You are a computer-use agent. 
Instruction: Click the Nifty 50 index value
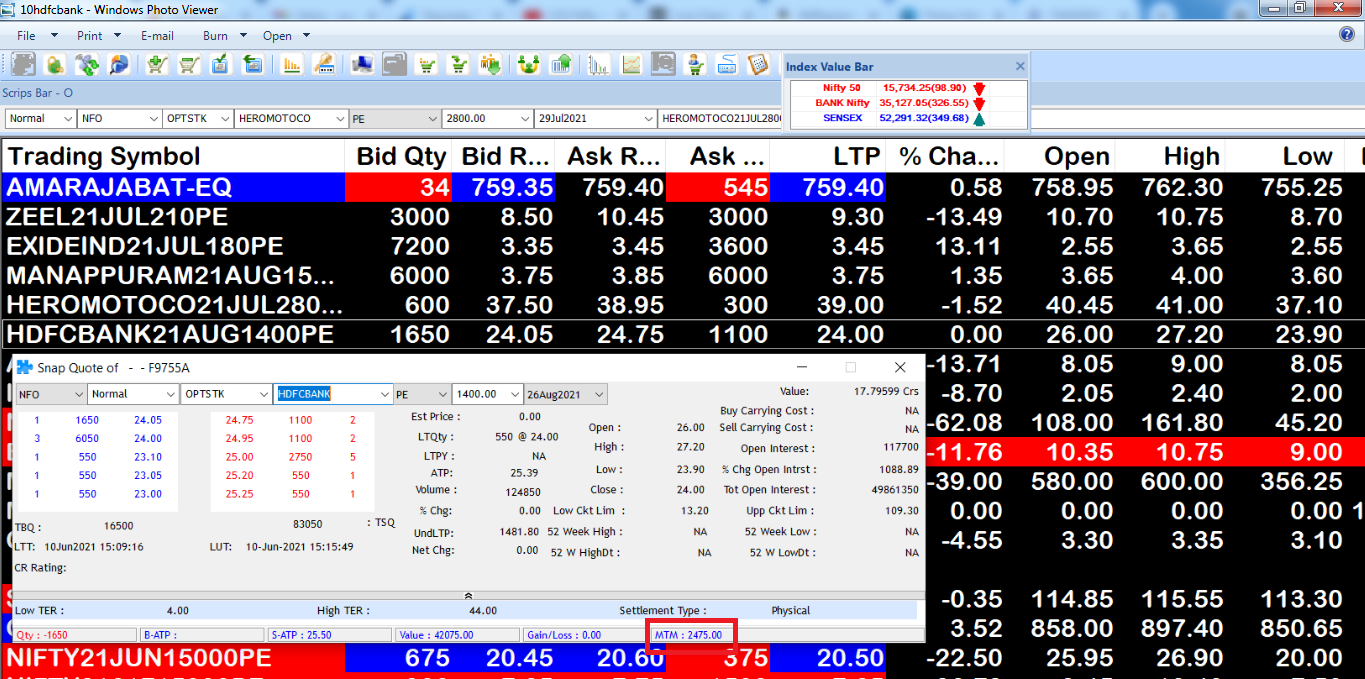926,88
